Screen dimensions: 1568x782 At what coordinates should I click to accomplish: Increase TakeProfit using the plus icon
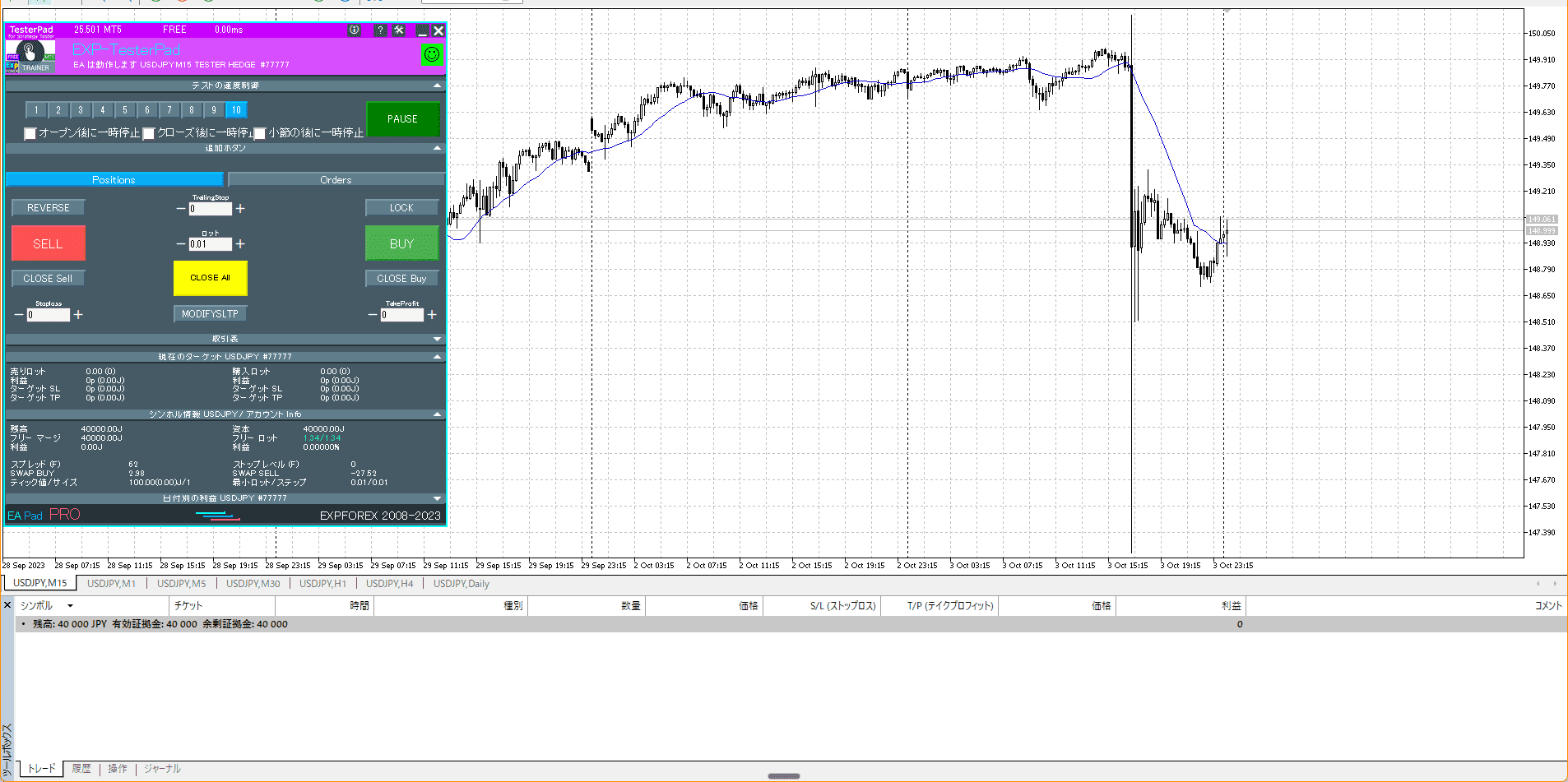click(x=432, y=315)
